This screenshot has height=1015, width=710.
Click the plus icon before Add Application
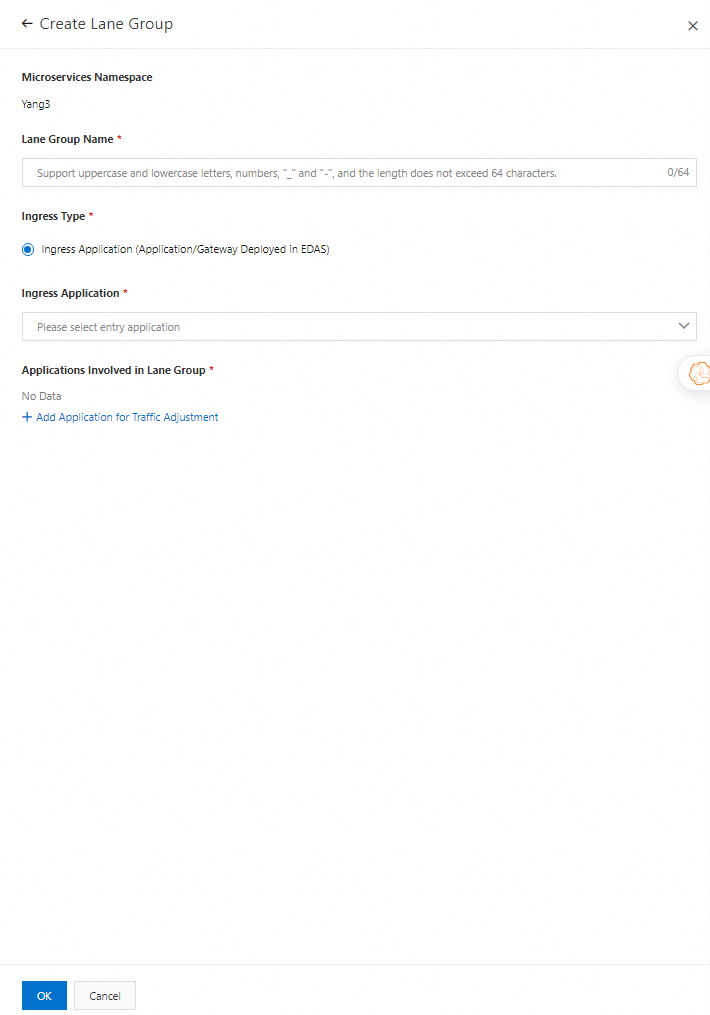click(27, 417)
